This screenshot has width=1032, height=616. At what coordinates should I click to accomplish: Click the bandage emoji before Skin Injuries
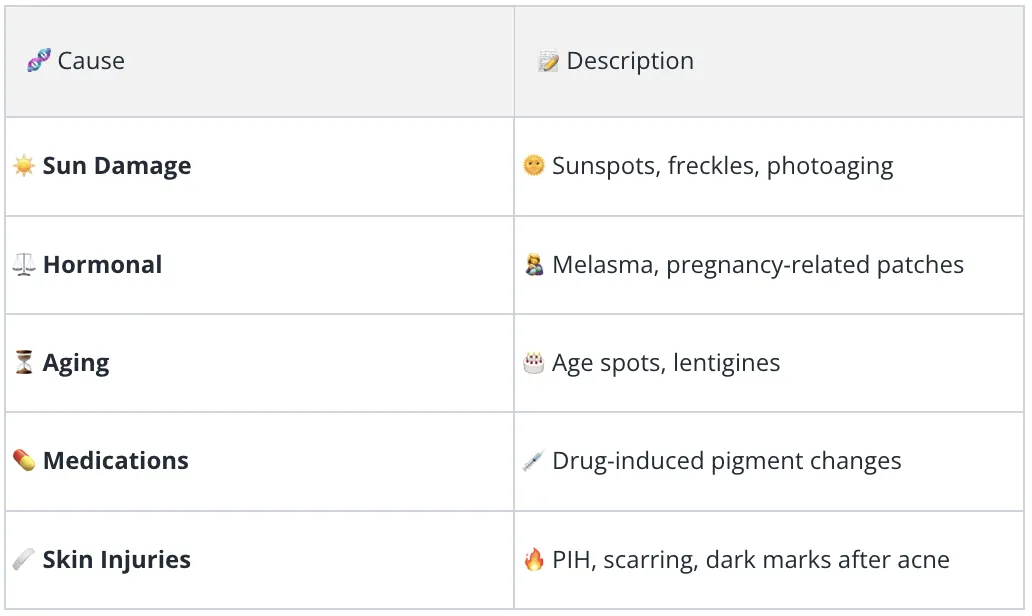pyautogui.click(x=24, y=559)
